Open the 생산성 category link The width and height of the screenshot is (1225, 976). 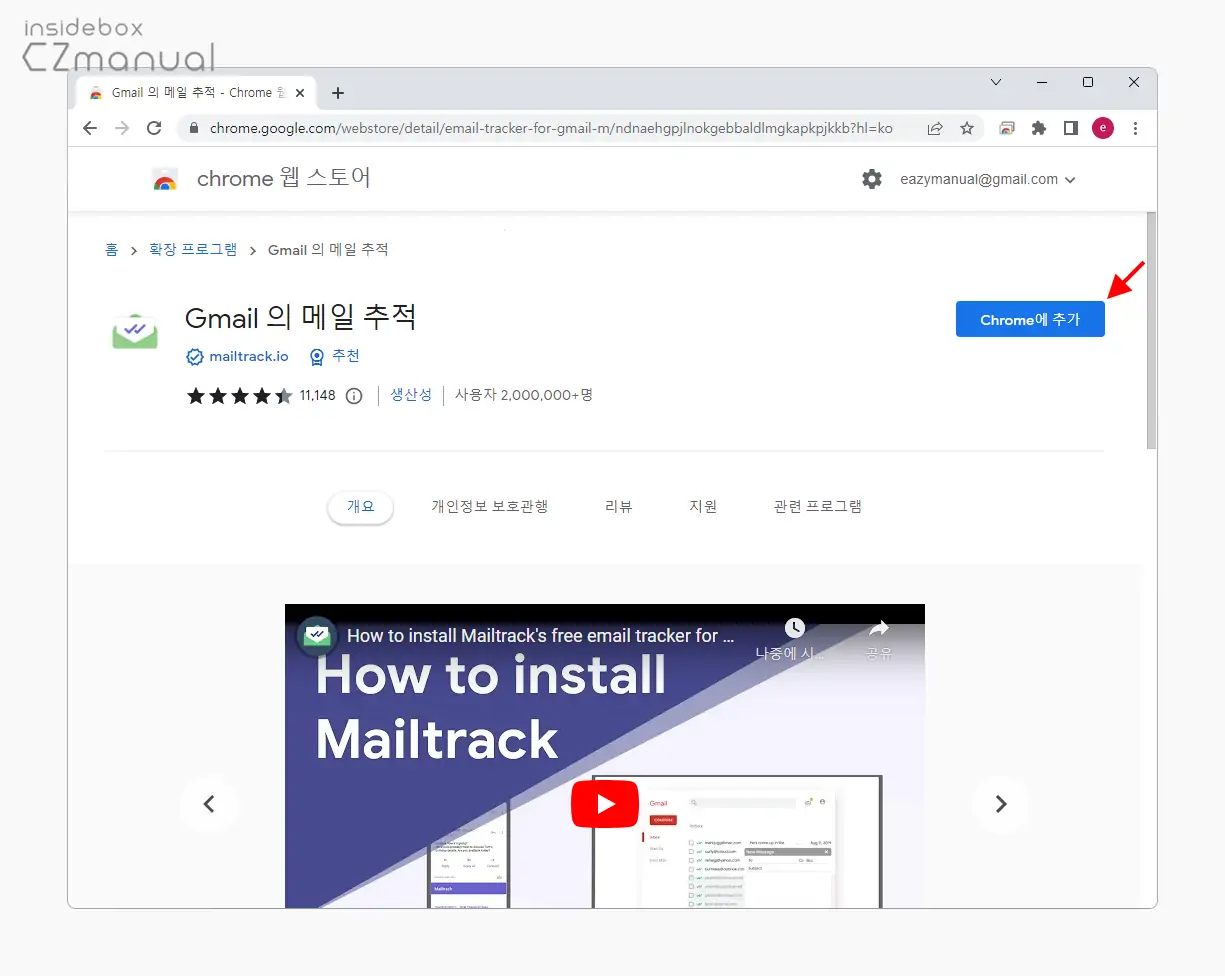pyautogui.click(x=411, y=395)
